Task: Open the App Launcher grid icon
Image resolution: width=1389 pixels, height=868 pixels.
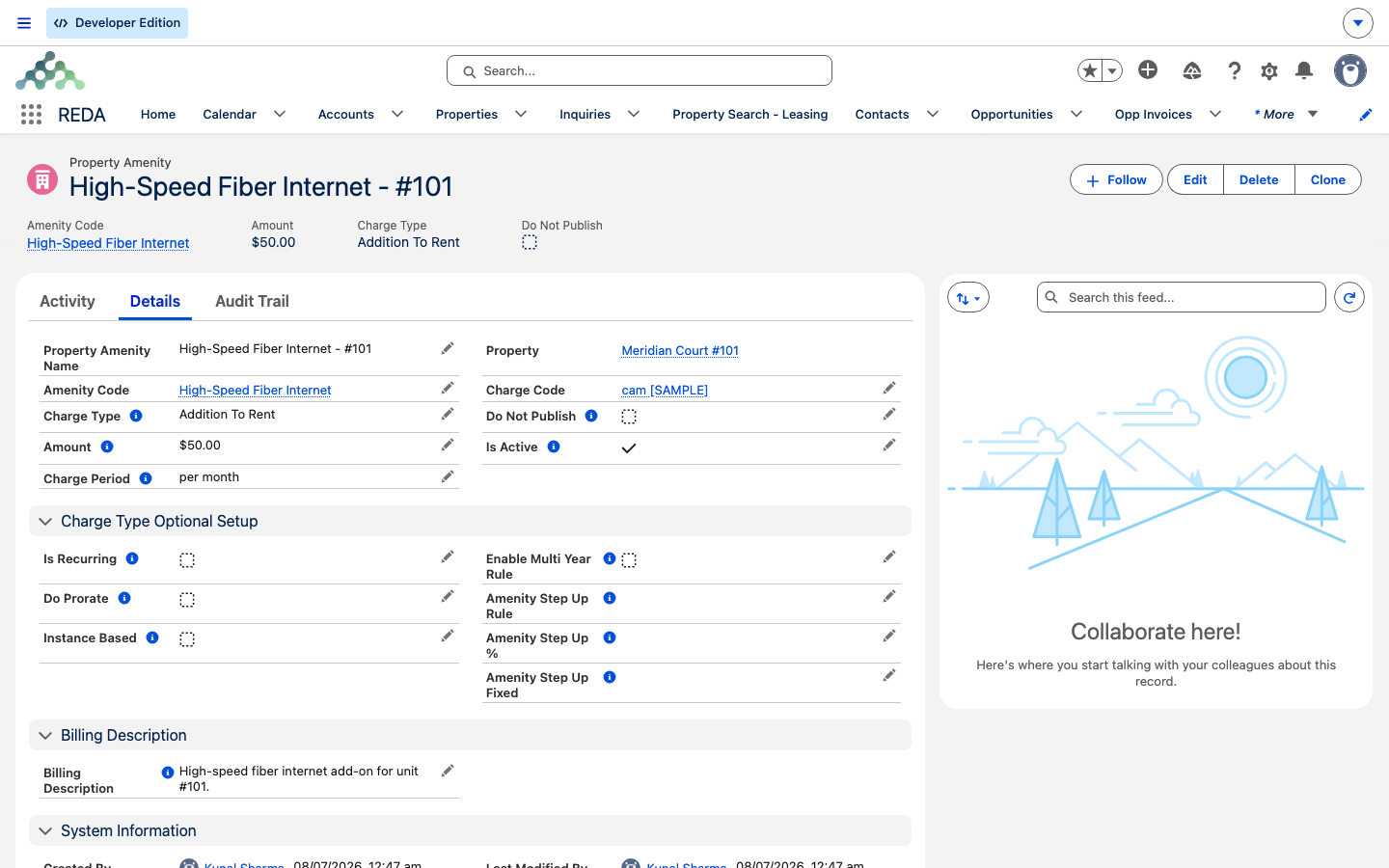Action: click(x=31, y=115)
